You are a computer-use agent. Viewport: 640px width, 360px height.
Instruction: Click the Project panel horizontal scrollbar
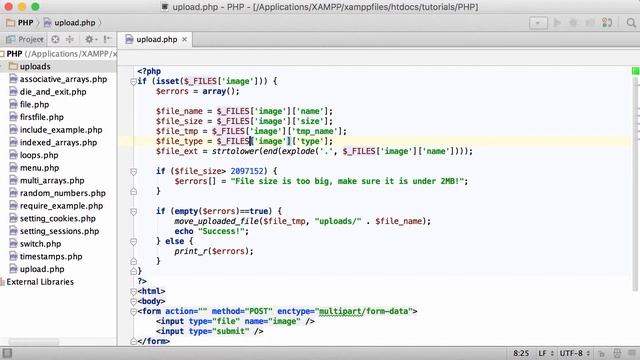33,341
